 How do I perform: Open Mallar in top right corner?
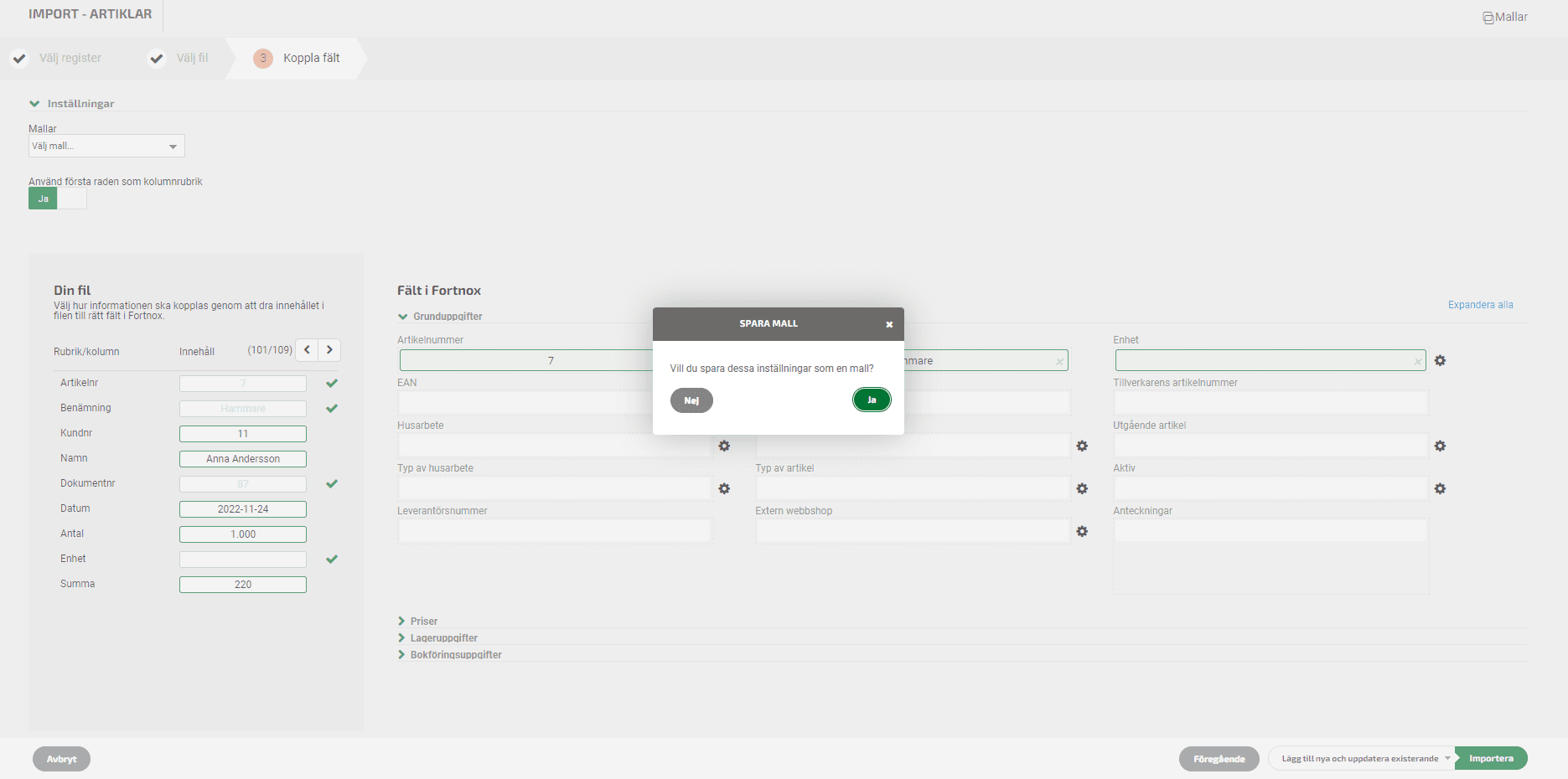(1505, 17)
